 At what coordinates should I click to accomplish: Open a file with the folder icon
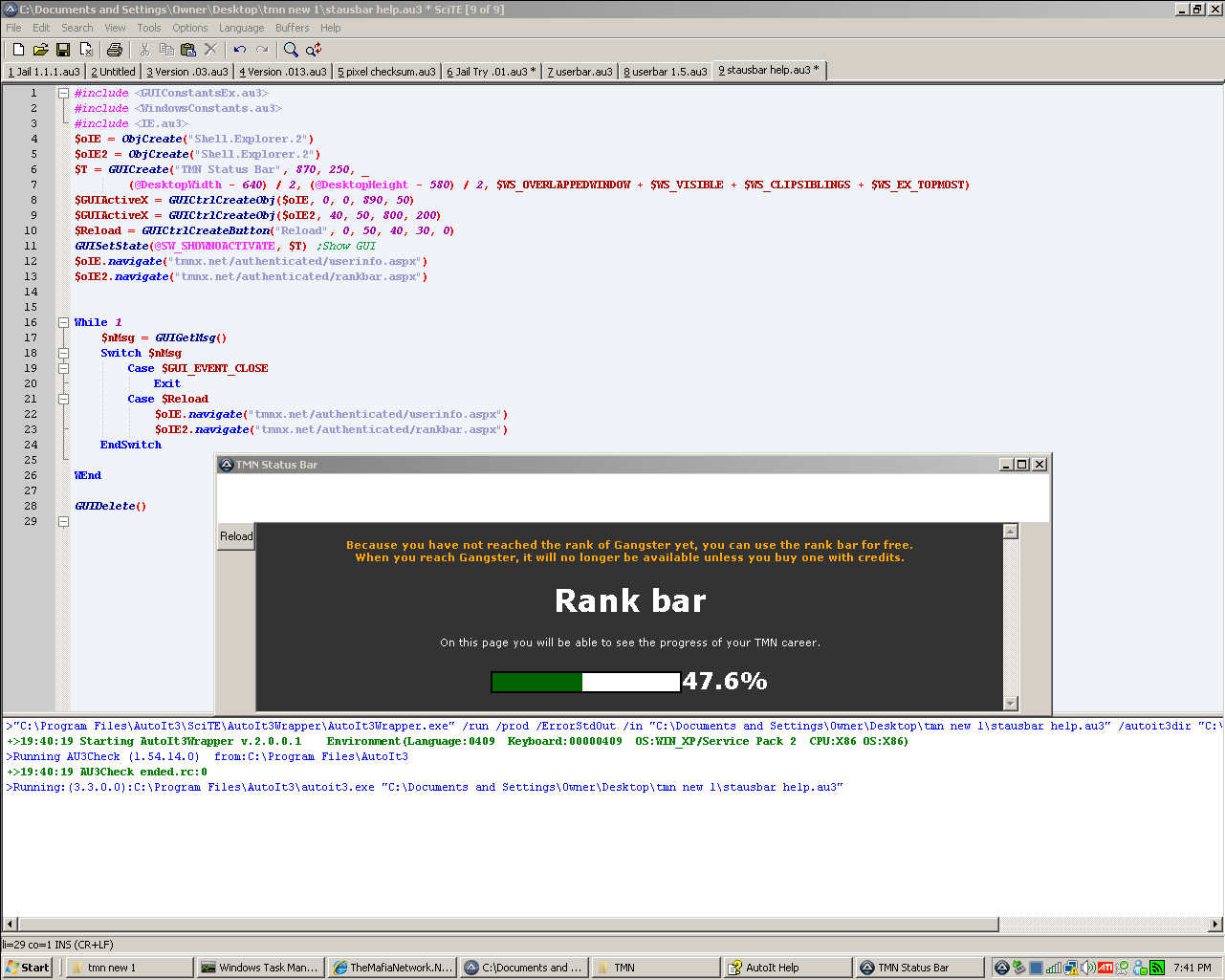click(40, 50)
